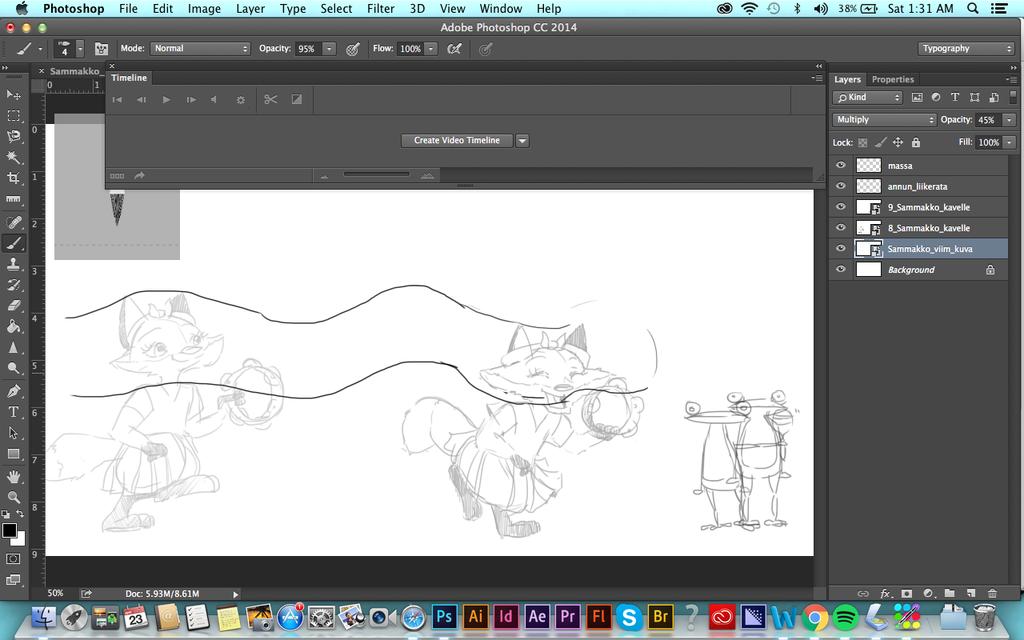Play the timeline animation
The width and height of the screenshot is (1024, 640).
pyautogui.click(x=166, y=99)
